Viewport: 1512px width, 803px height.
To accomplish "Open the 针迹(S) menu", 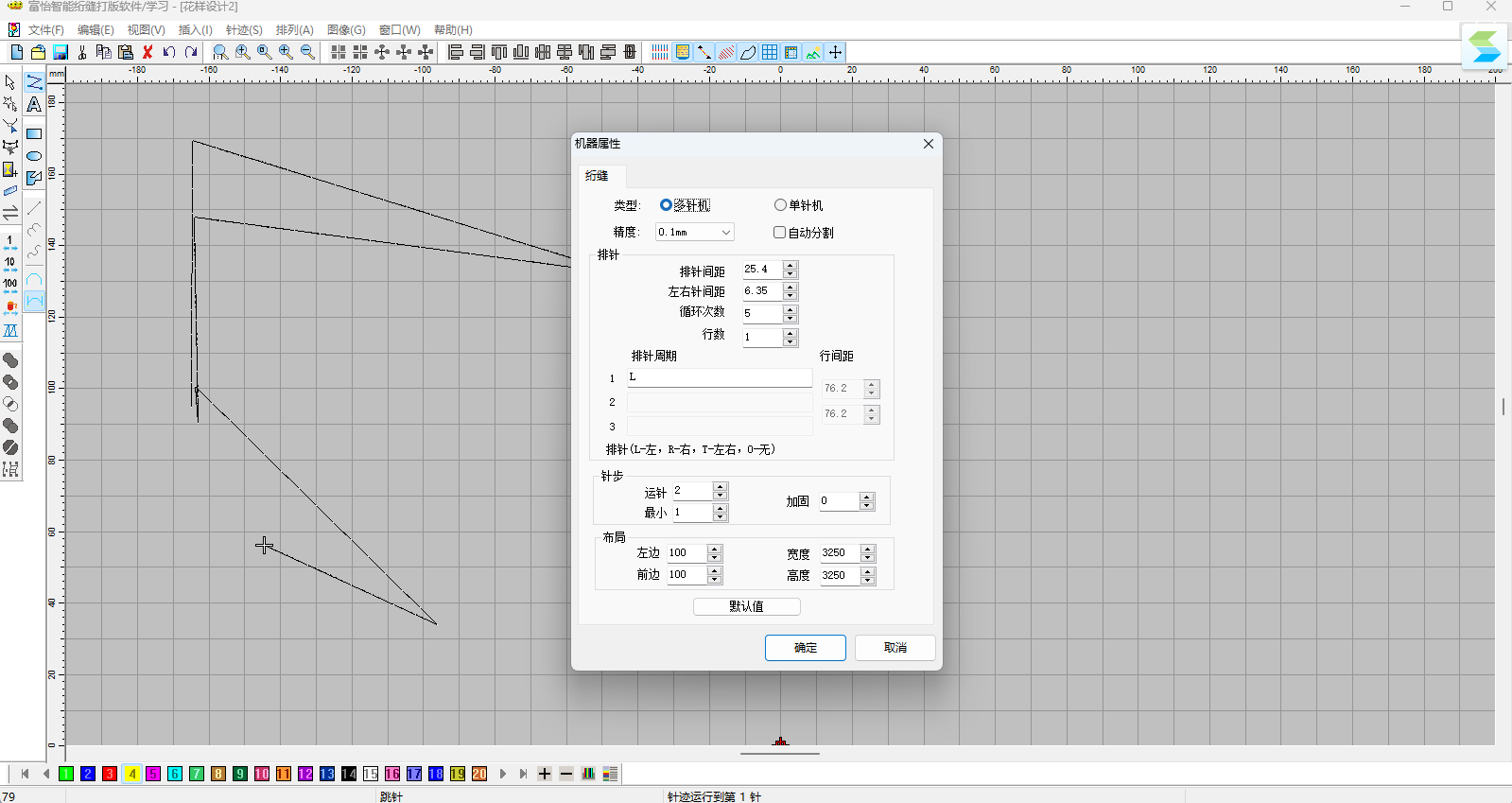I will click(244, 30).
